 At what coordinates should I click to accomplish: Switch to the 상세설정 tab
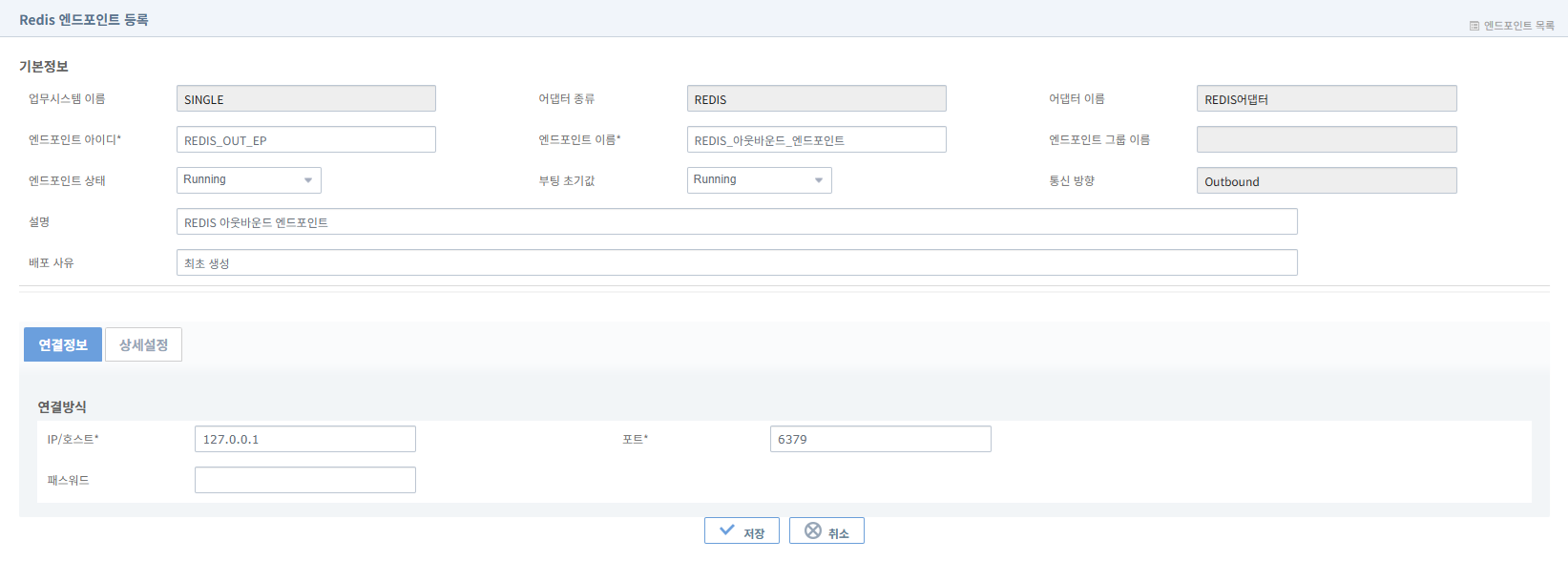[143, 344]
